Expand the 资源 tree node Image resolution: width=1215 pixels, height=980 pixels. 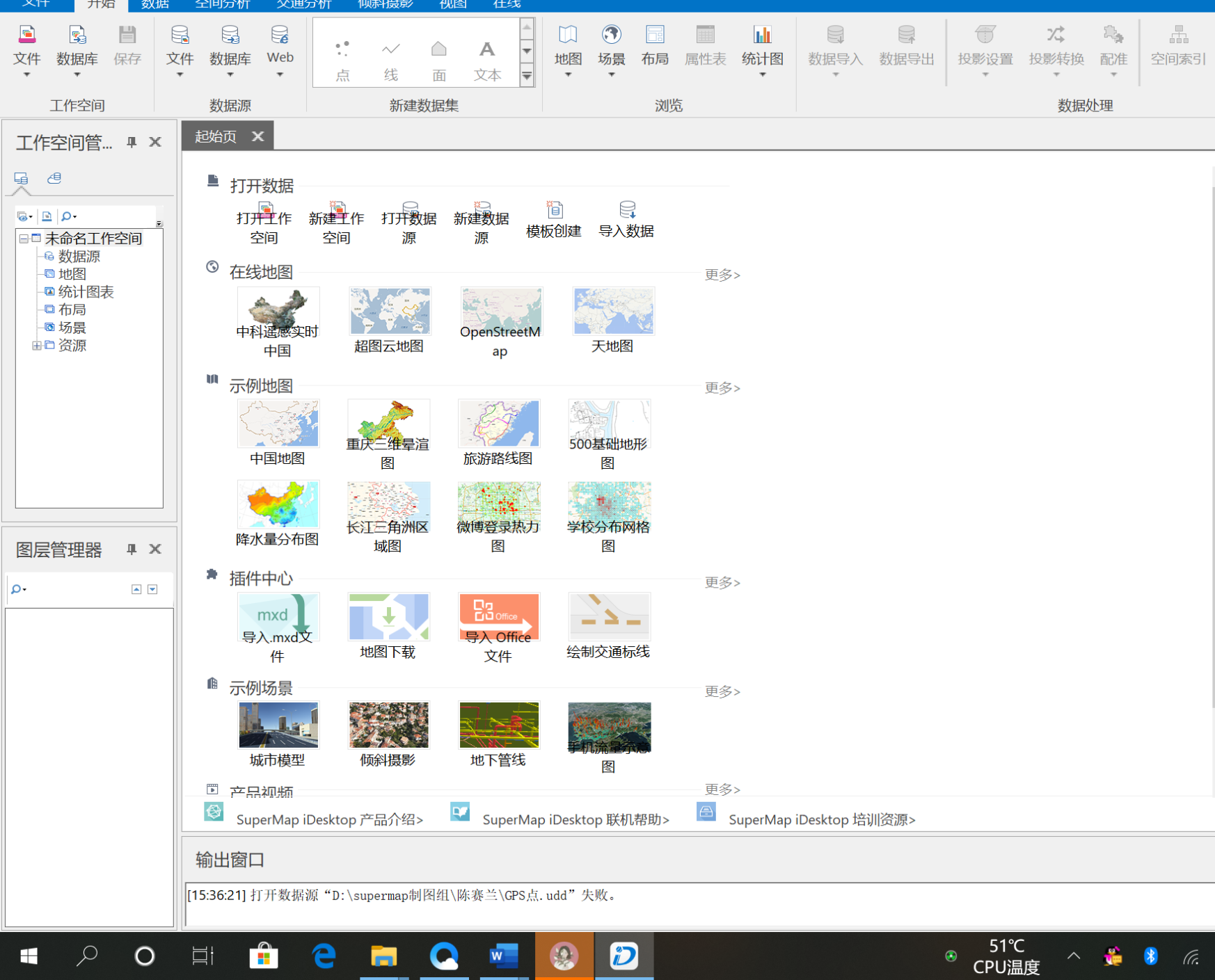pos(37,346)
